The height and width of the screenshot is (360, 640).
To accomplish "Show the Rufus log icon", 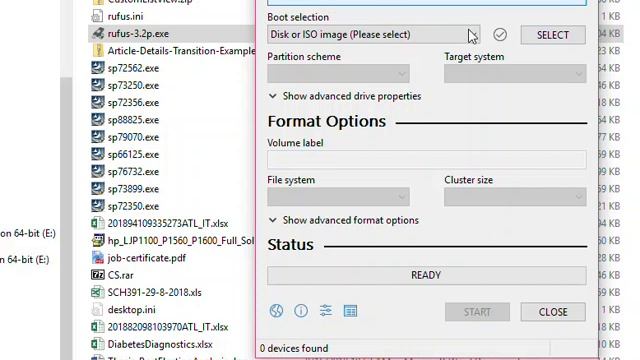I will (350, 311).
